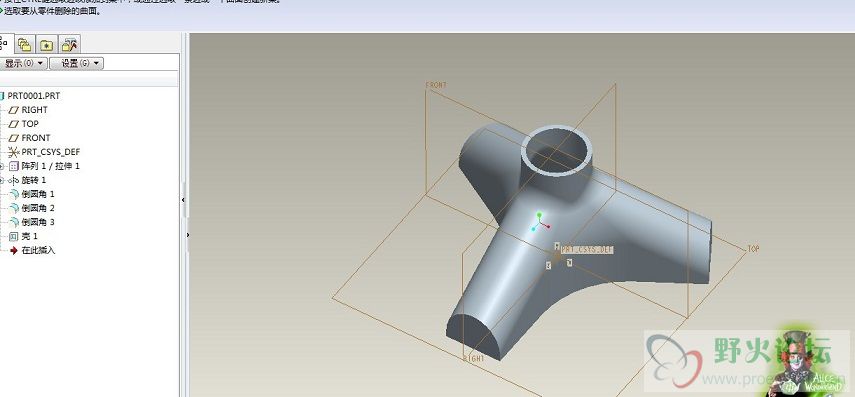Screen dimensions: 855x397
Task: Open the folder browser tab icon
Action: pos(24,45)
